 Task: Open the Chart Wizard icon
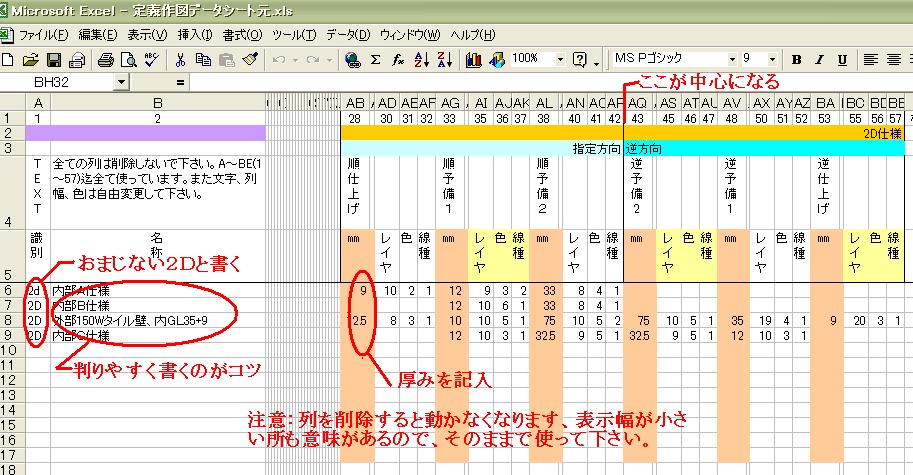[x=474, y=59]
